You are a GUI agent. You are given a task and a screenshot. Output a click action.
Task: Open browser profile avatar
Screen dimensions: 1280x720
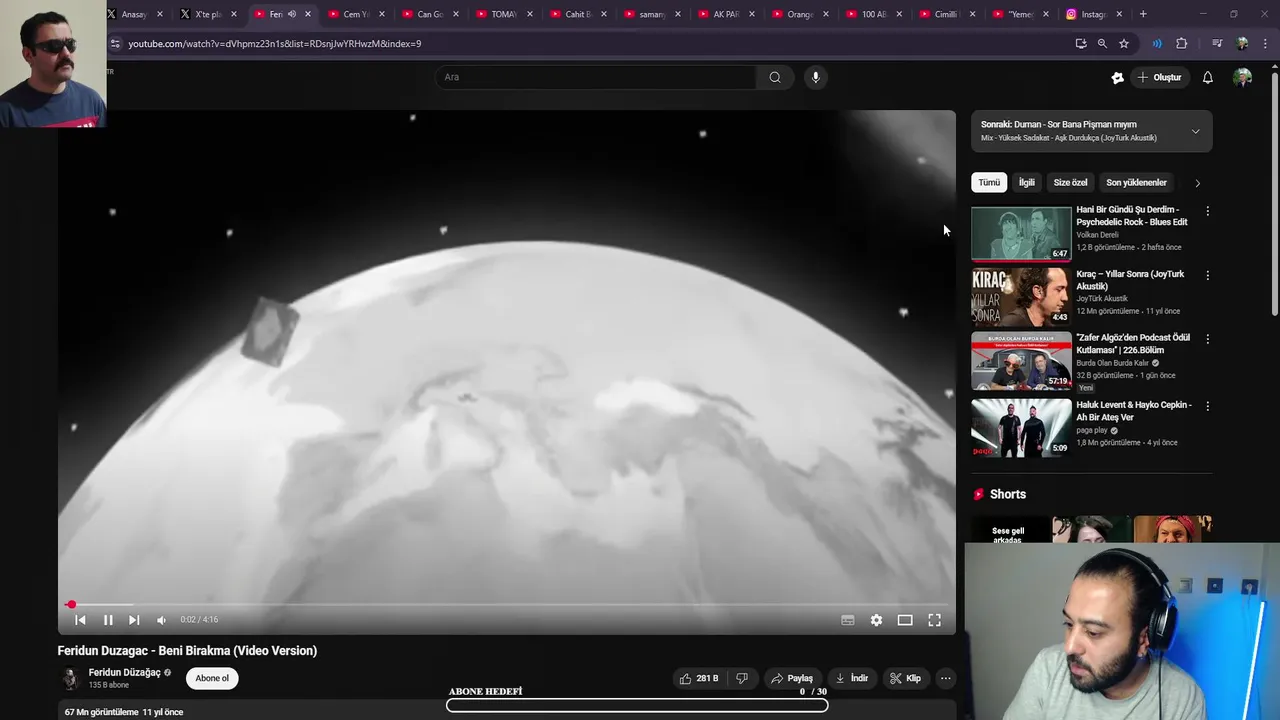pos(1243,44)
